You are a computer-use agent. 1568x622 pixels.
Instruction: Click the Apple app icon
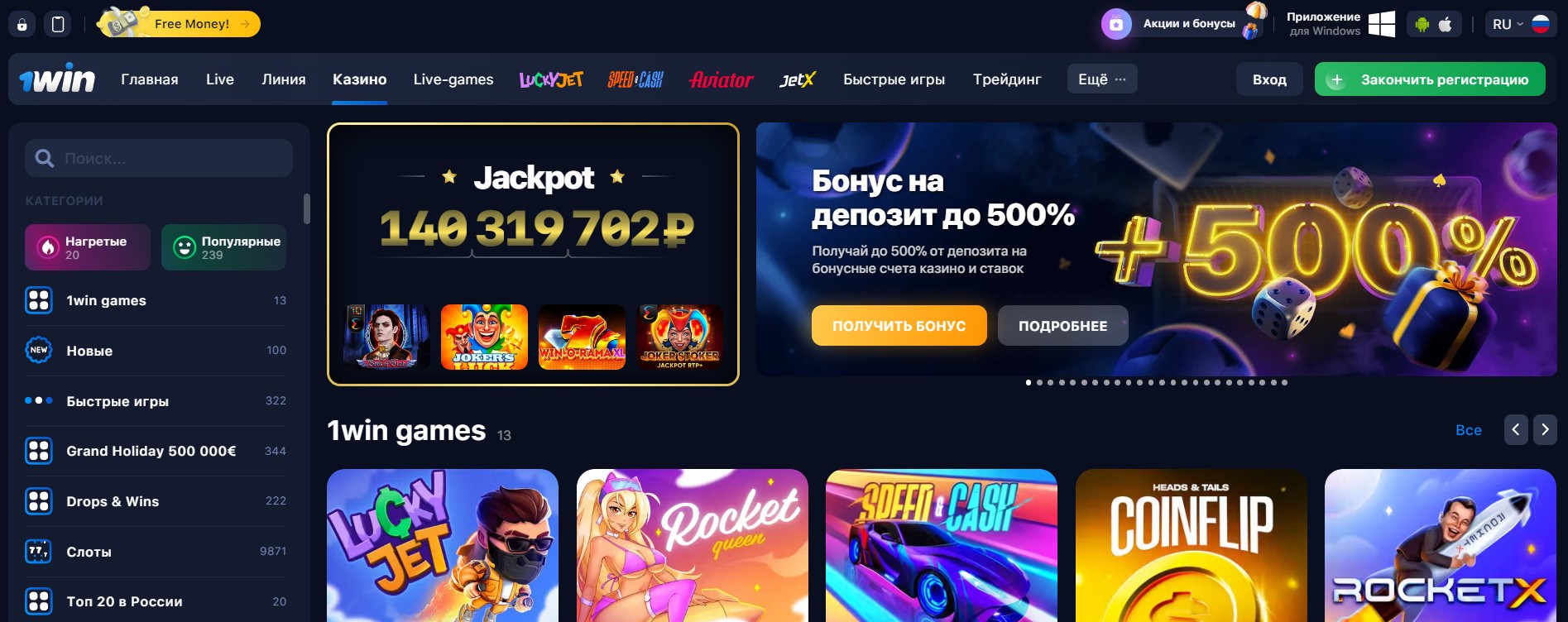pos(1446,24)
